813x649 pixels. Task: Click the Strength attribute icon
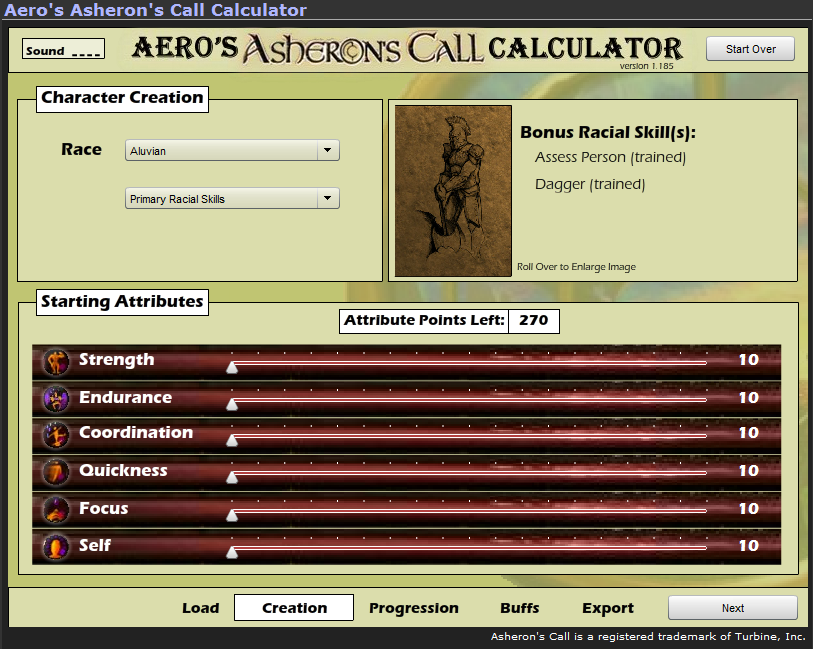tap(56, 361)
